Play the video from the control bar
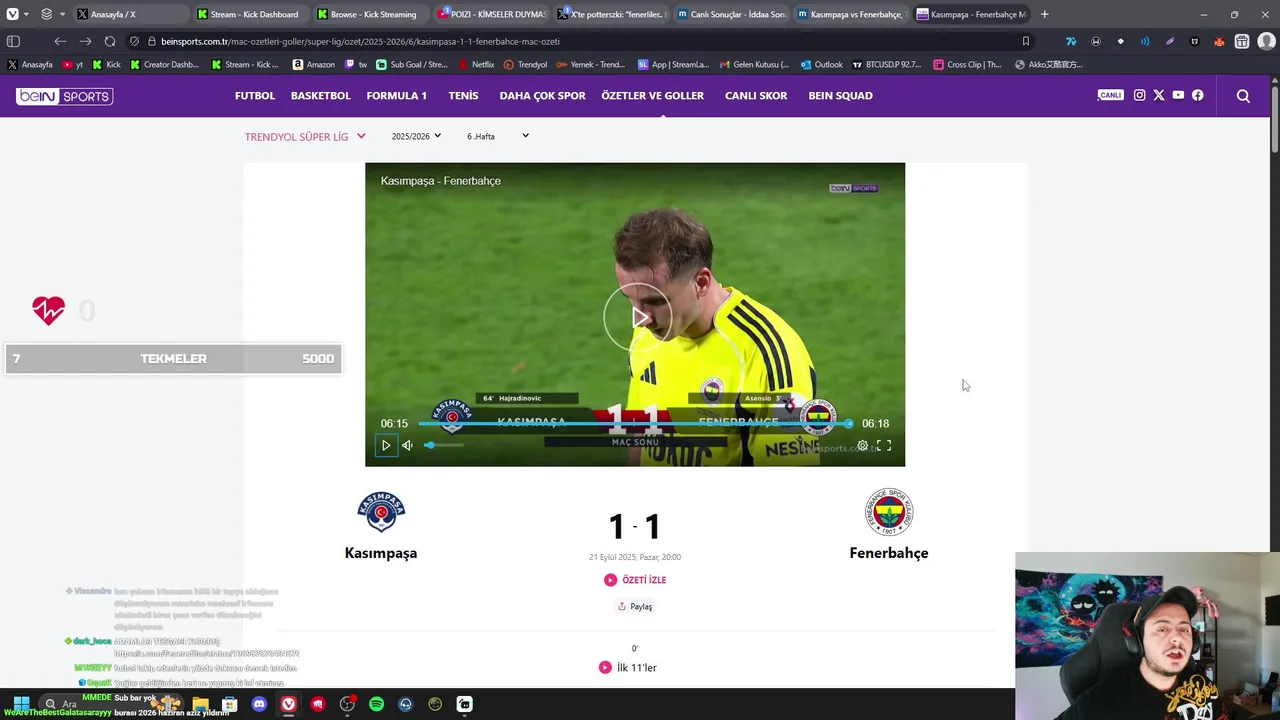 pos(386,446)
